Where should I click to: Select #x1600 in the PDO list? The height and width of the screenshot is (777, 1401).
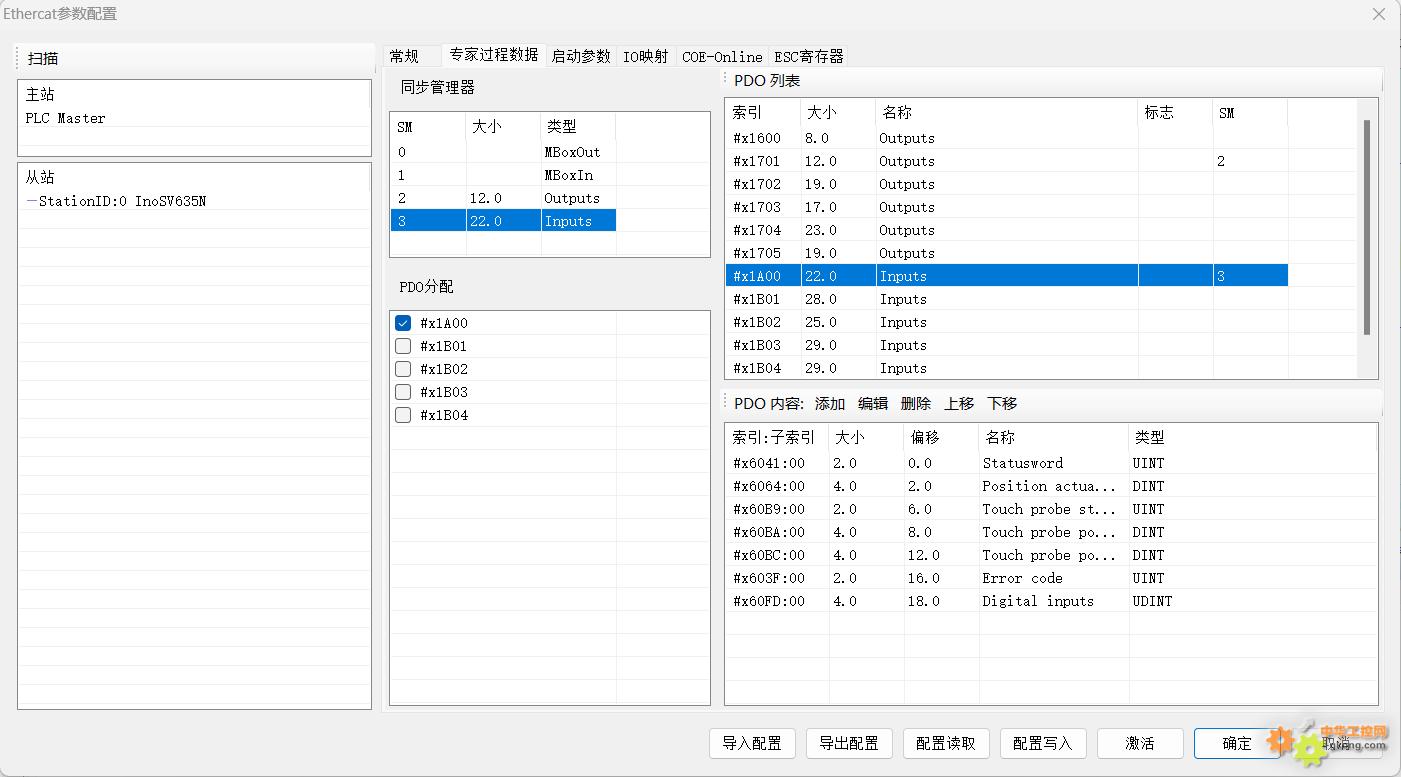(x=1007, y=138)
